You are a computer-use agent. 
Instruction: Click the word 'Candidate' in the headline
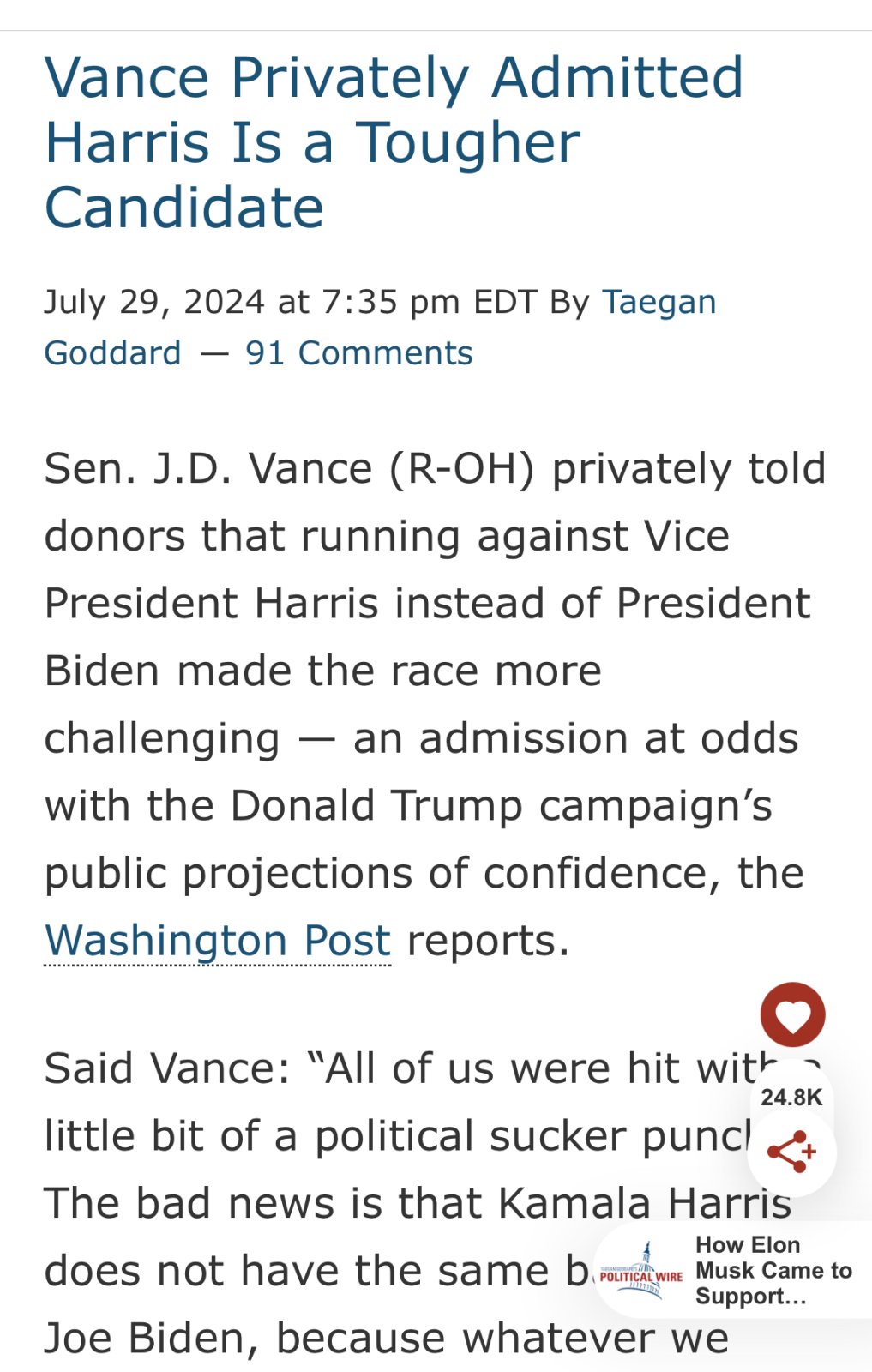click(184, 208)
